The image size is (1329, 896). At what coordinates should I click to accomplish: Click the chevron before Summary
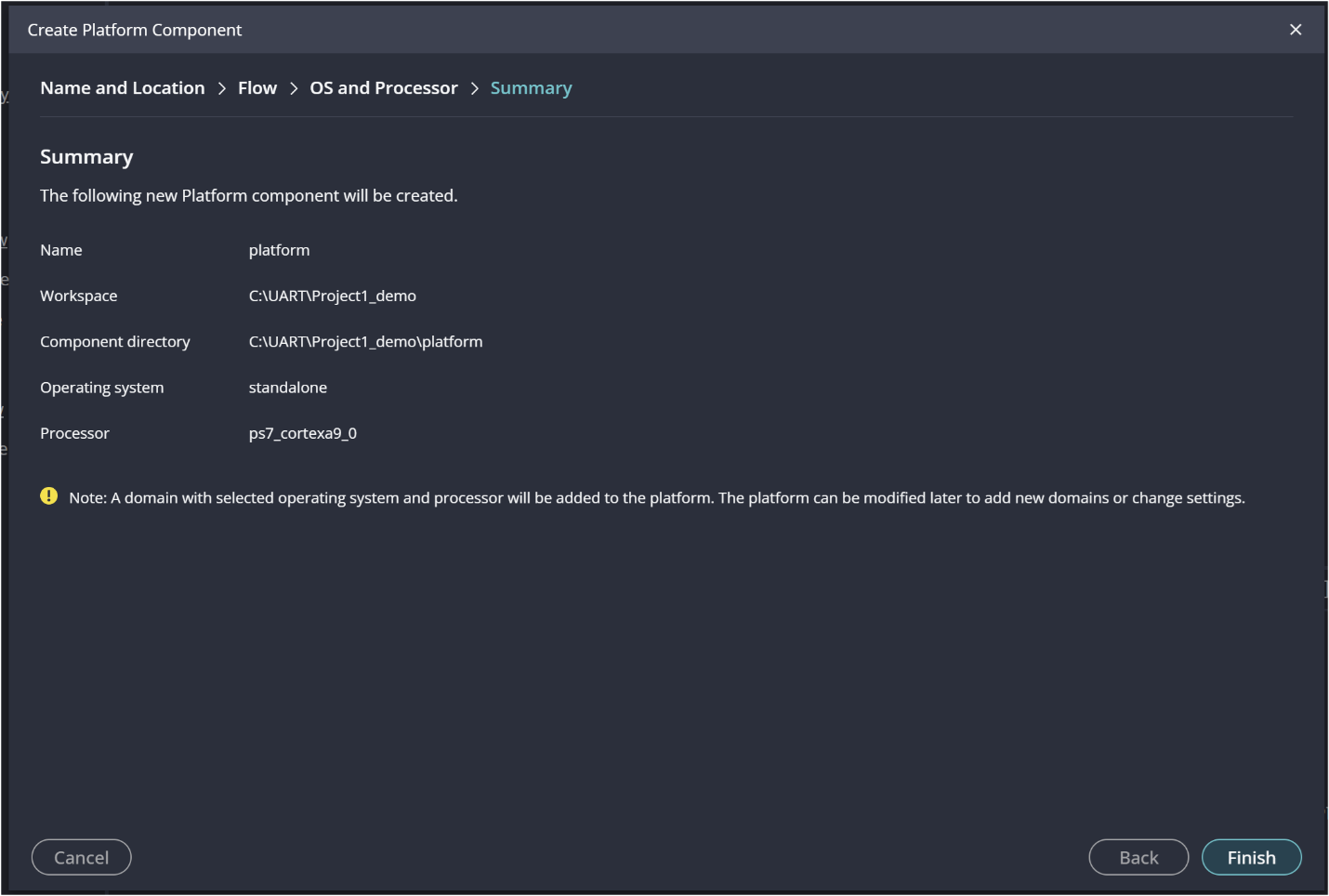tap(474, 87)
